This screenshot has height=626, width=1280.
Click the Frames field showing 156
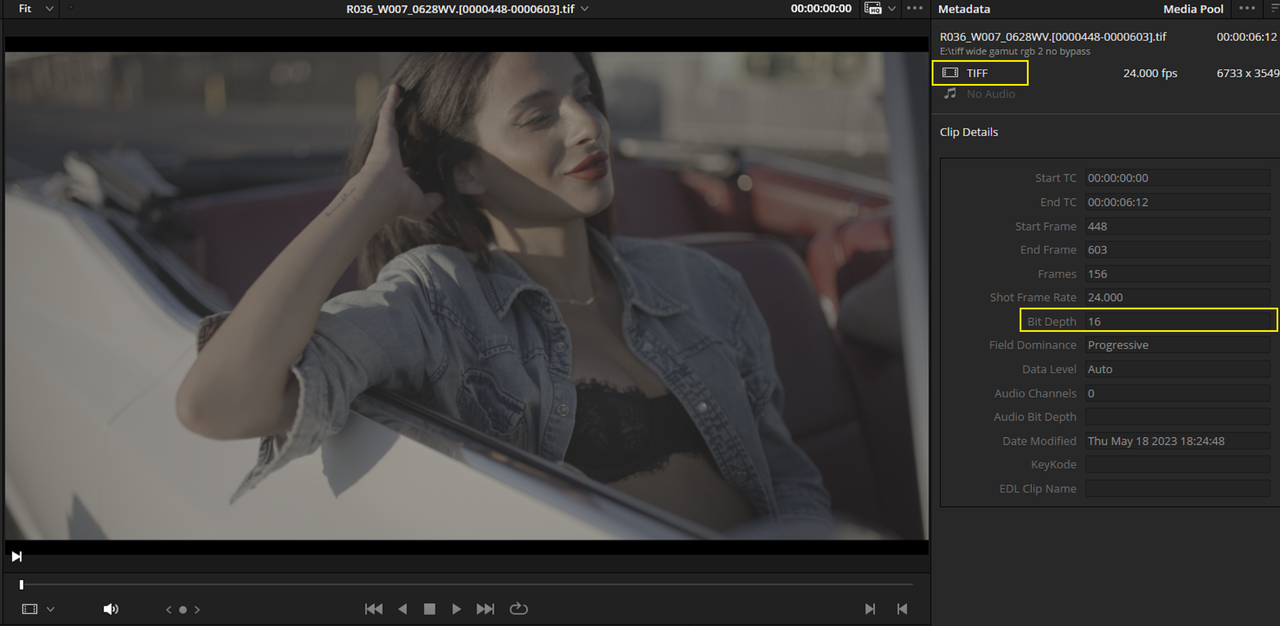1177,274
